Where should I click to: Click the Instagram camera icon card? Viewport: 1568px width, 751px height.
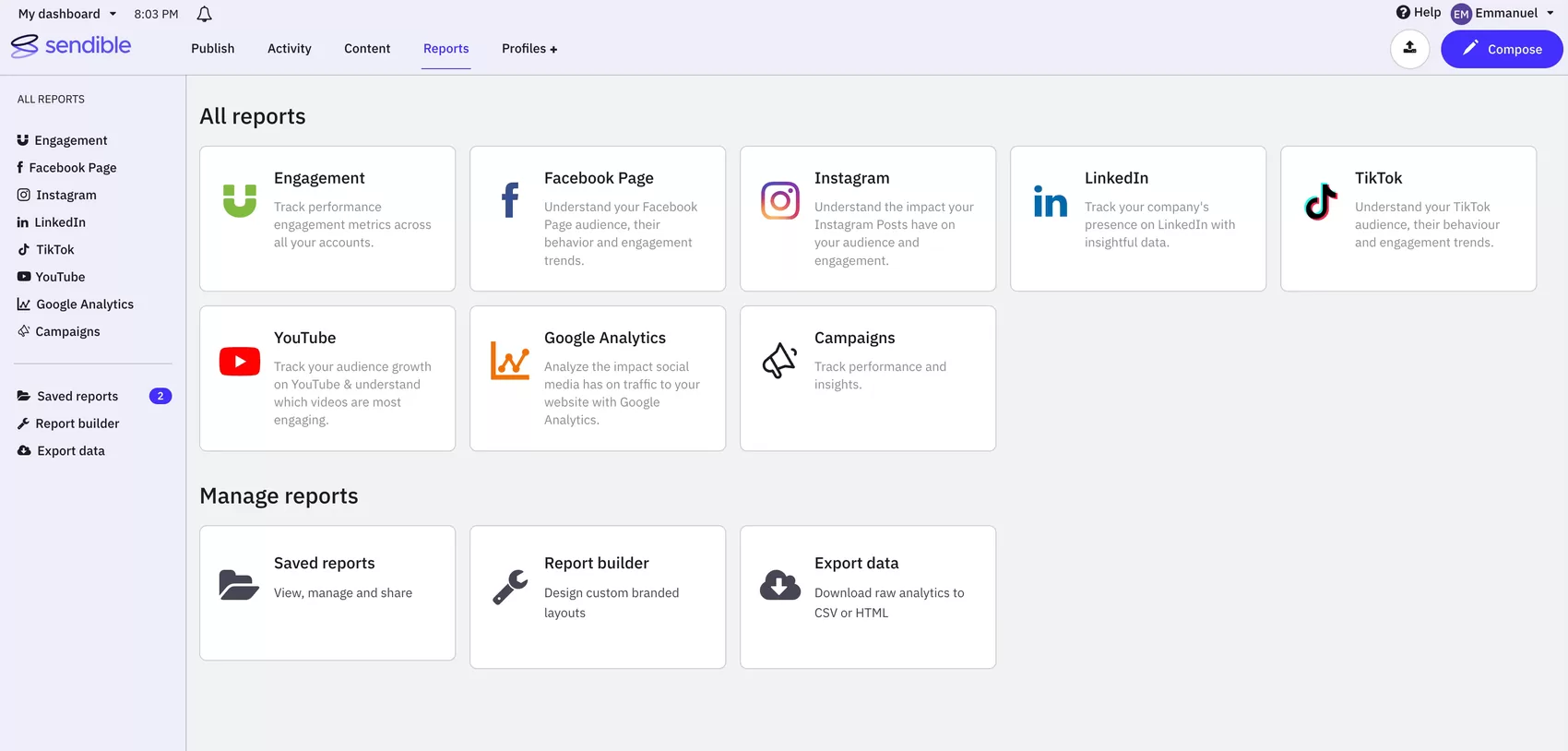coord(780,200)
